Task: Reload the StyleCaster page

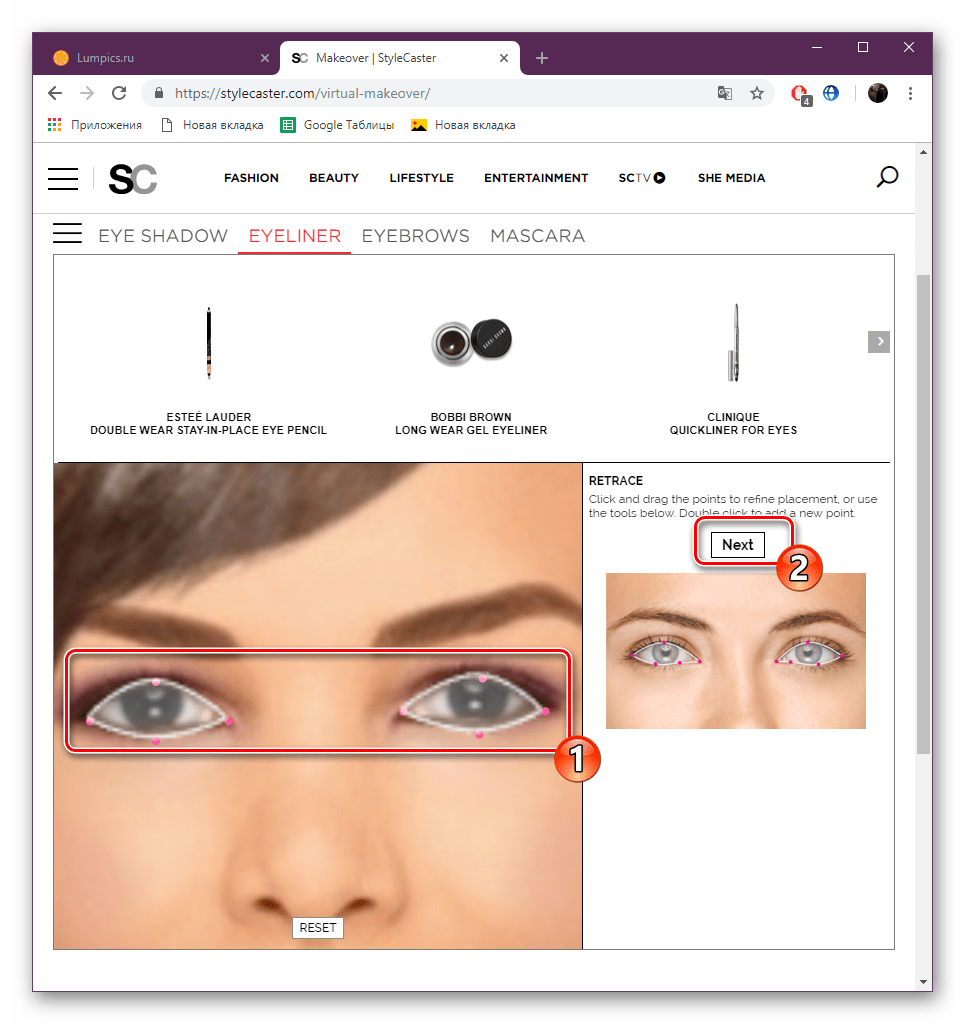Action: point(119,93)
